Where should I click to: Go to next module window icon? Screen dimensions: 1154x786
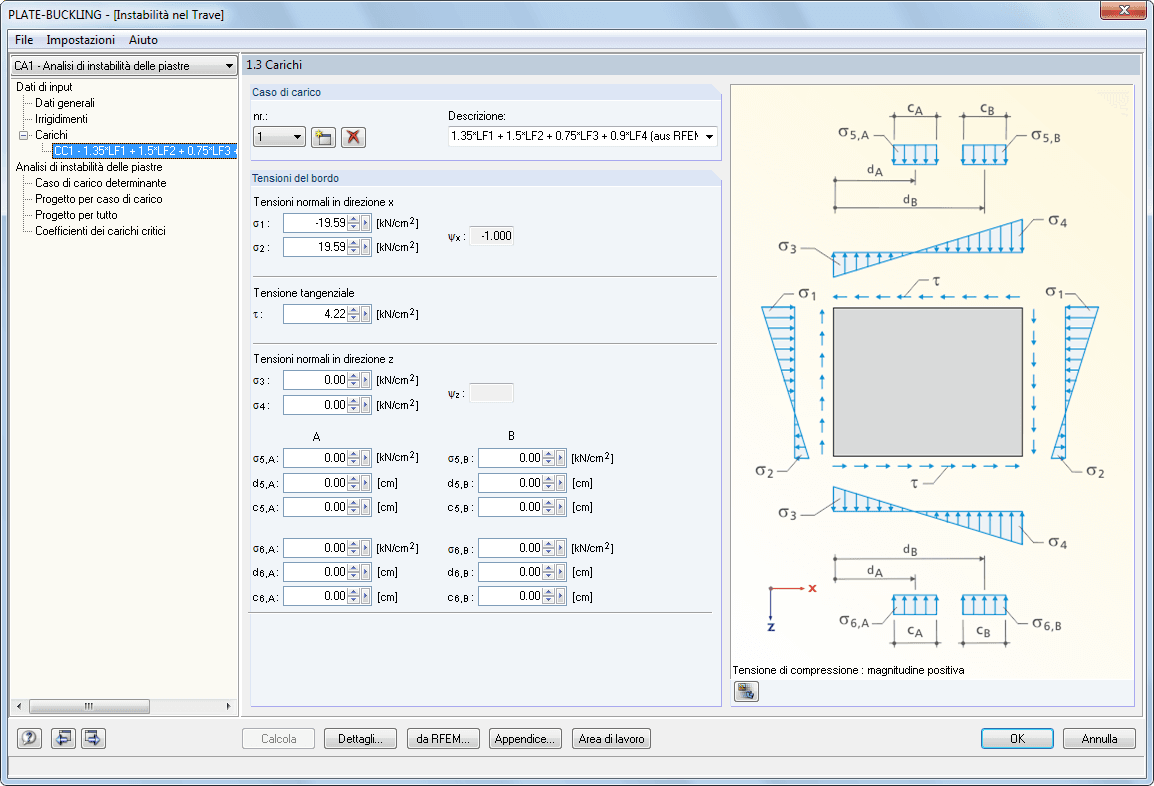pyautogui.click(x=93, y=739)
